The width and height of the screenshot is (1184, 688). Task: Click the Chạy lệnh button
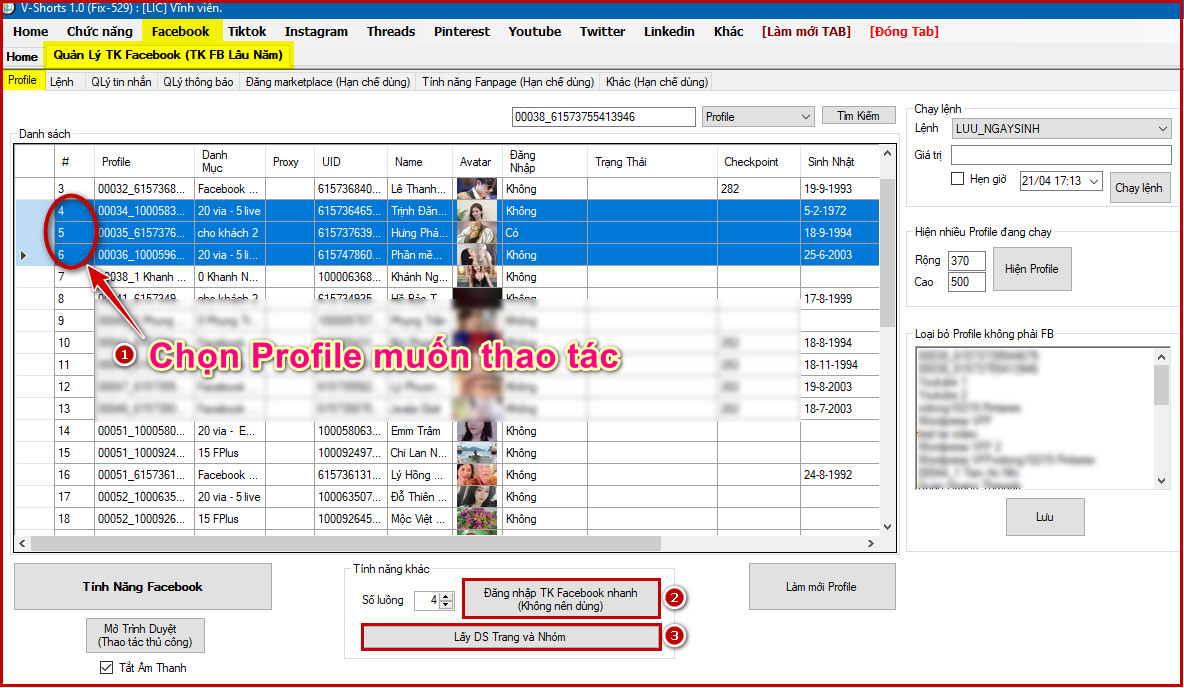(1139, 188)
